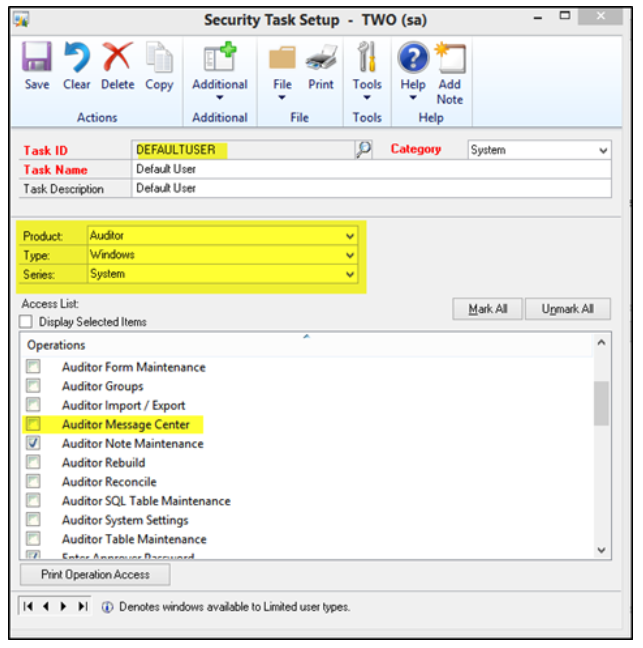Check Auditor Form Maintenance
This screenshot has height=648, width=643.
pos(33,366)
